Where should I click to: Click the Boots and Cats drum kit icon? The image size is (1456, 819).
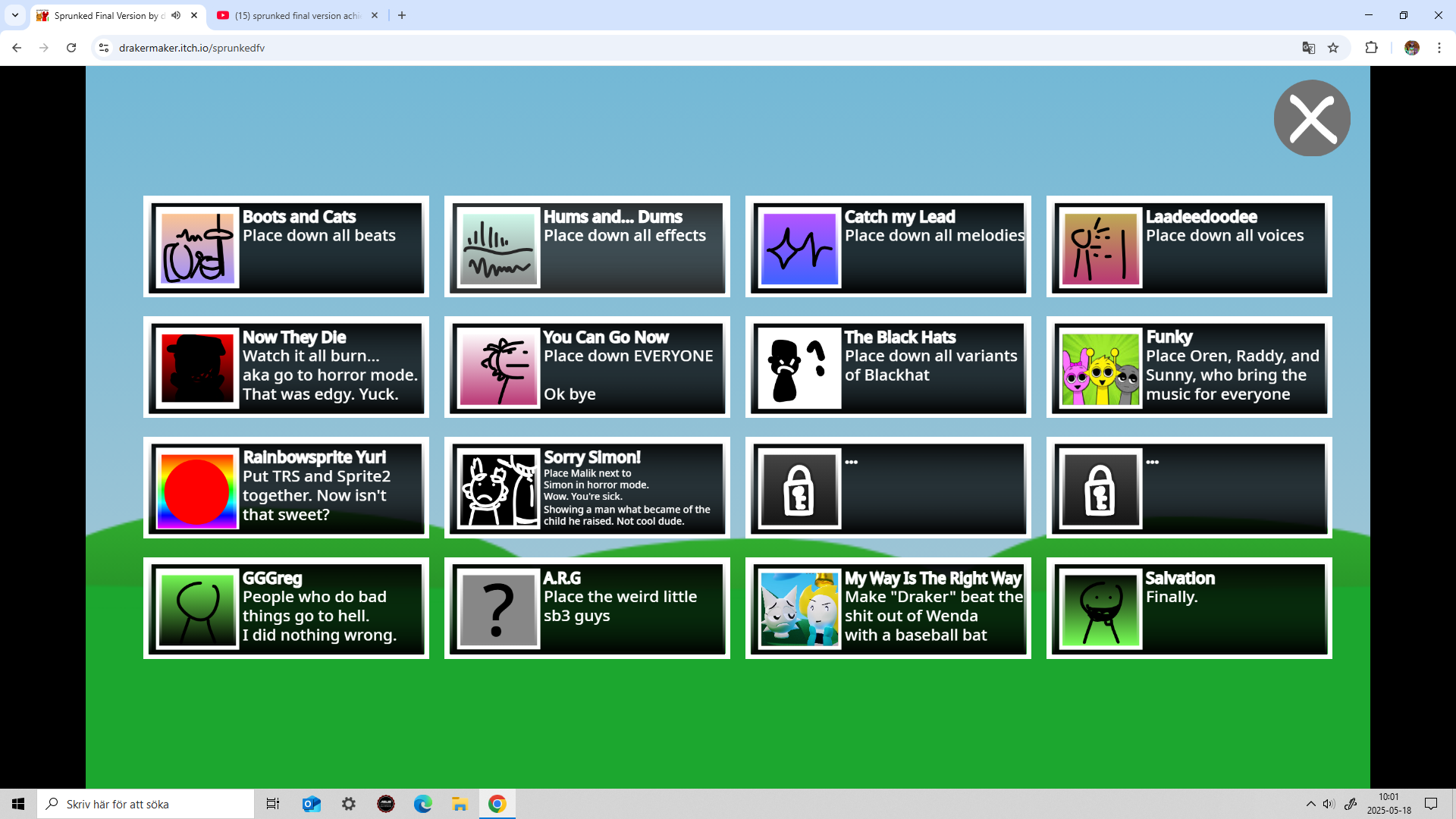coord(197,247)
